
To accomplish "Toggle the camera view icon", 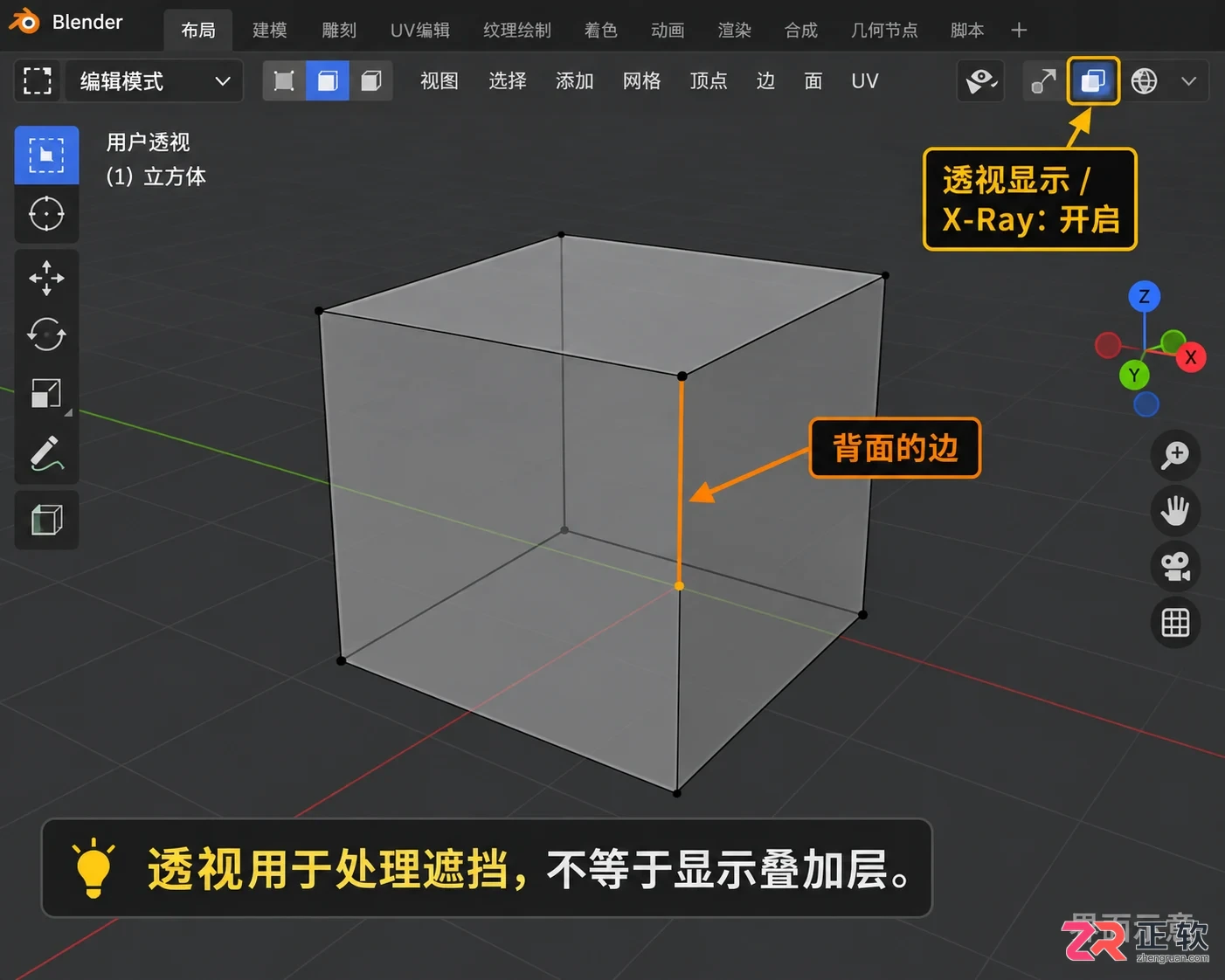I will [x=1175, y=567].
